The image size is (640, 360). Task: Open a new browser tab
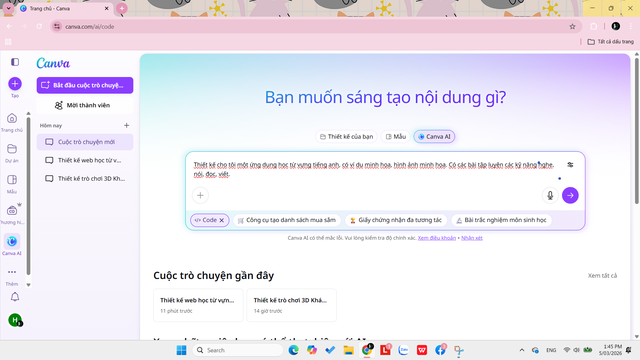point(122,8)
